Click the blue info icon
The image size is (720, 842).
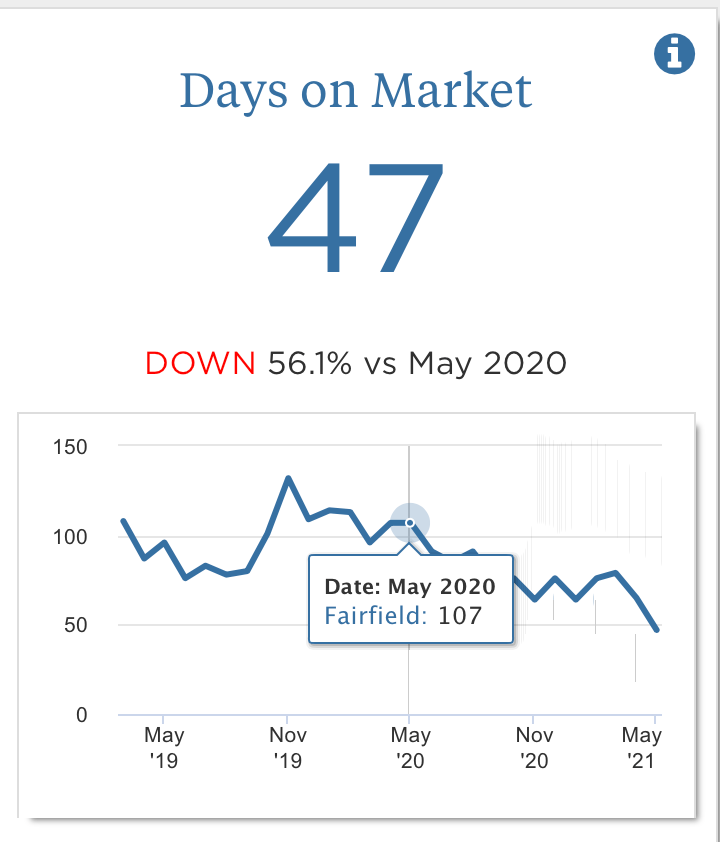(x=674, y=53)
